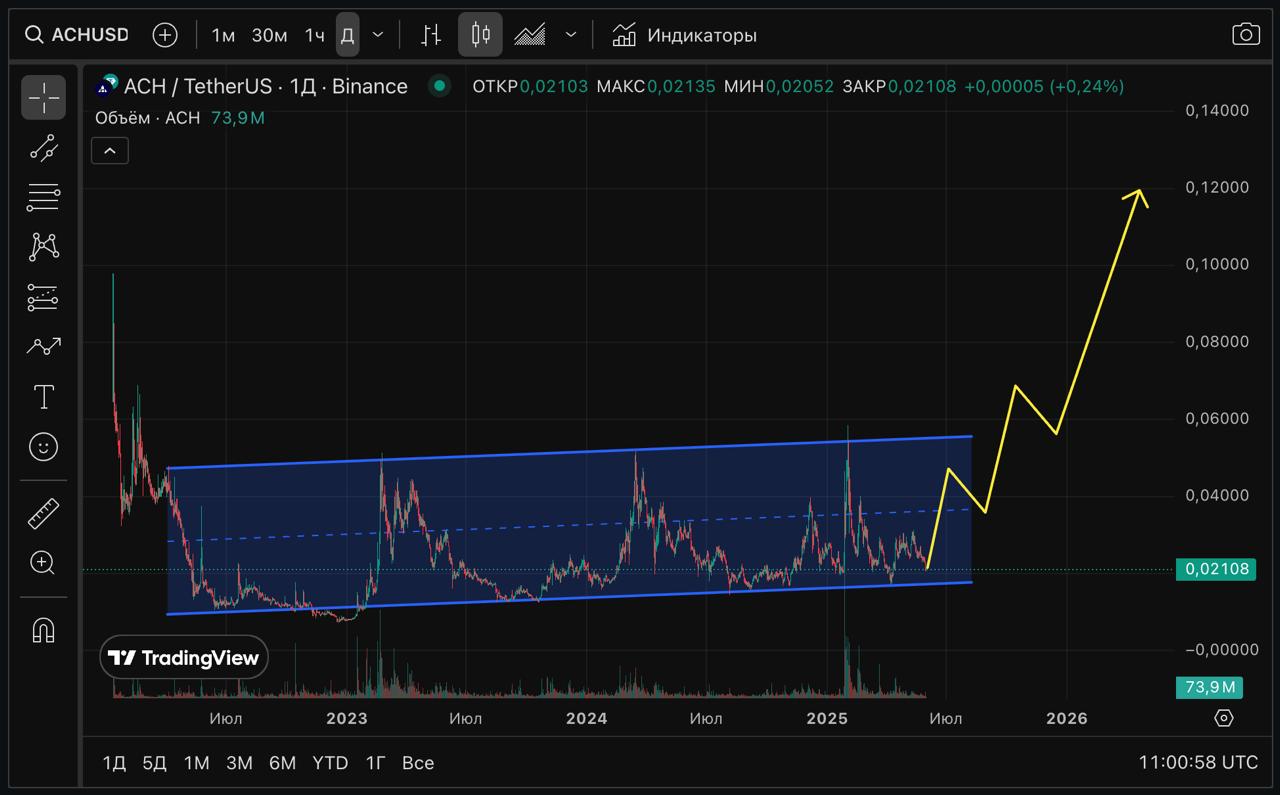Image resolution: width=1280 pixels, height=795 pixels.
Task: Expand the timeframe dropdown arrow
Action: coord(378,35)
